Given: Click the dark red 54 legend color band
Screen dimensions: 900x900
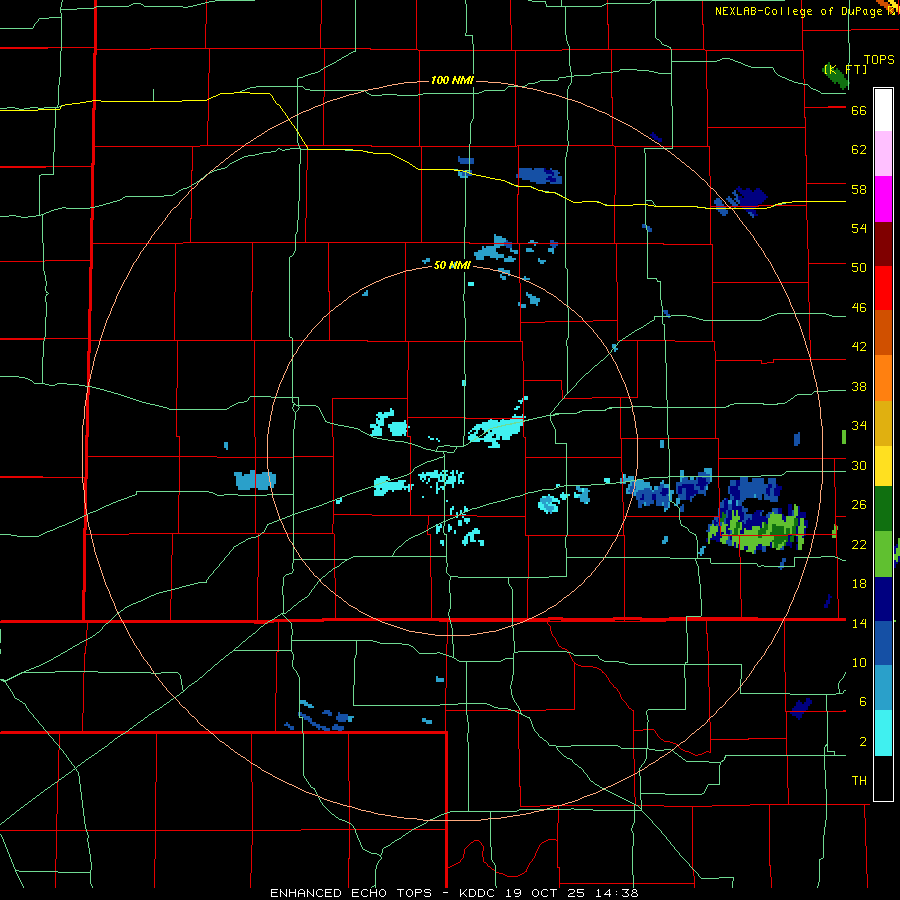Looking at the screenshot, I should [883, 244].
